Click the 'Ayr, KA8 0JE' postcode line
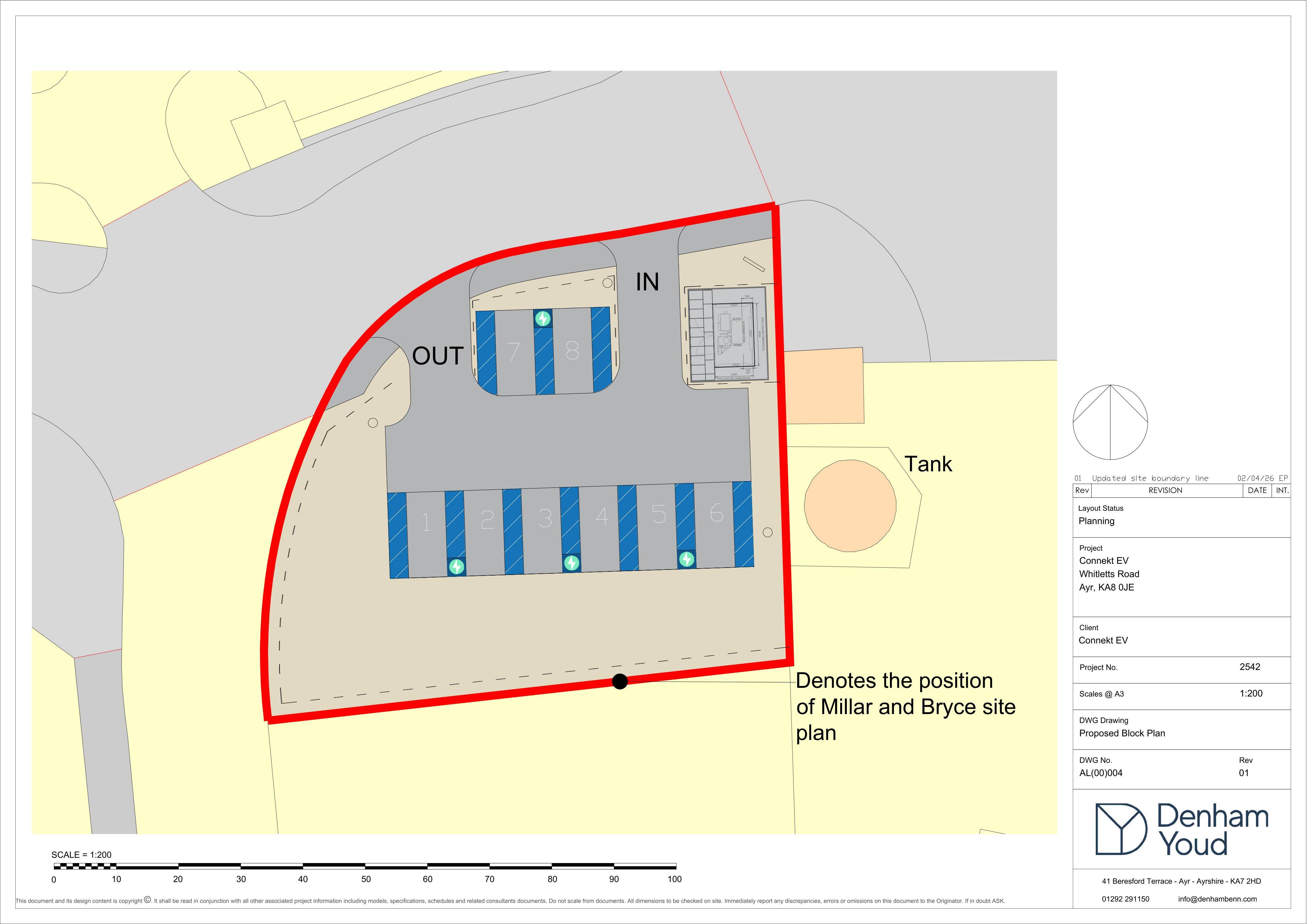Viewport: 1307px width, 924px height. [x=1107, y=587]
